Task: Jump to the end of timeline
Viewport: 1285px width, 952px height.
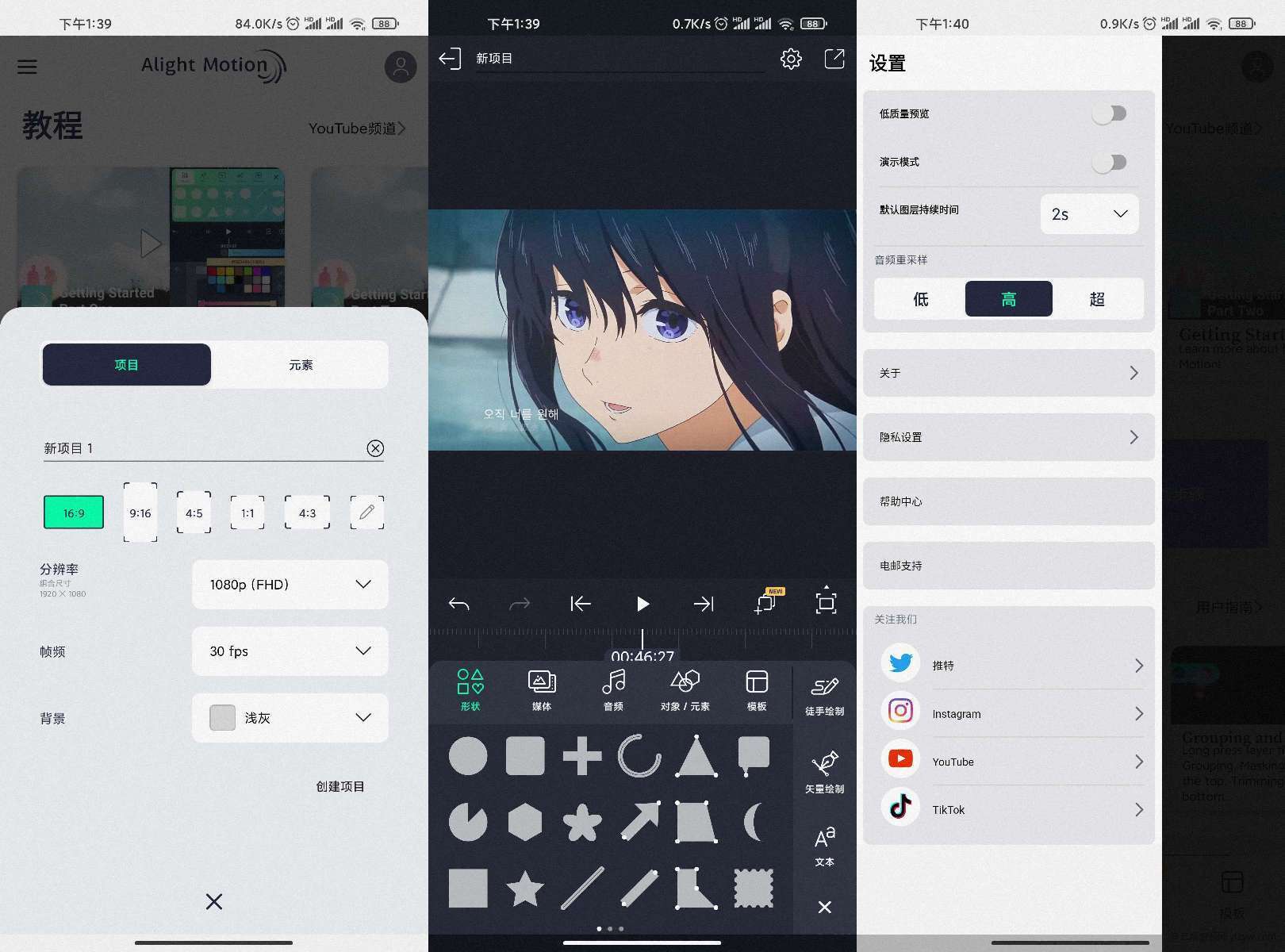Action: [x=704, y=604]
